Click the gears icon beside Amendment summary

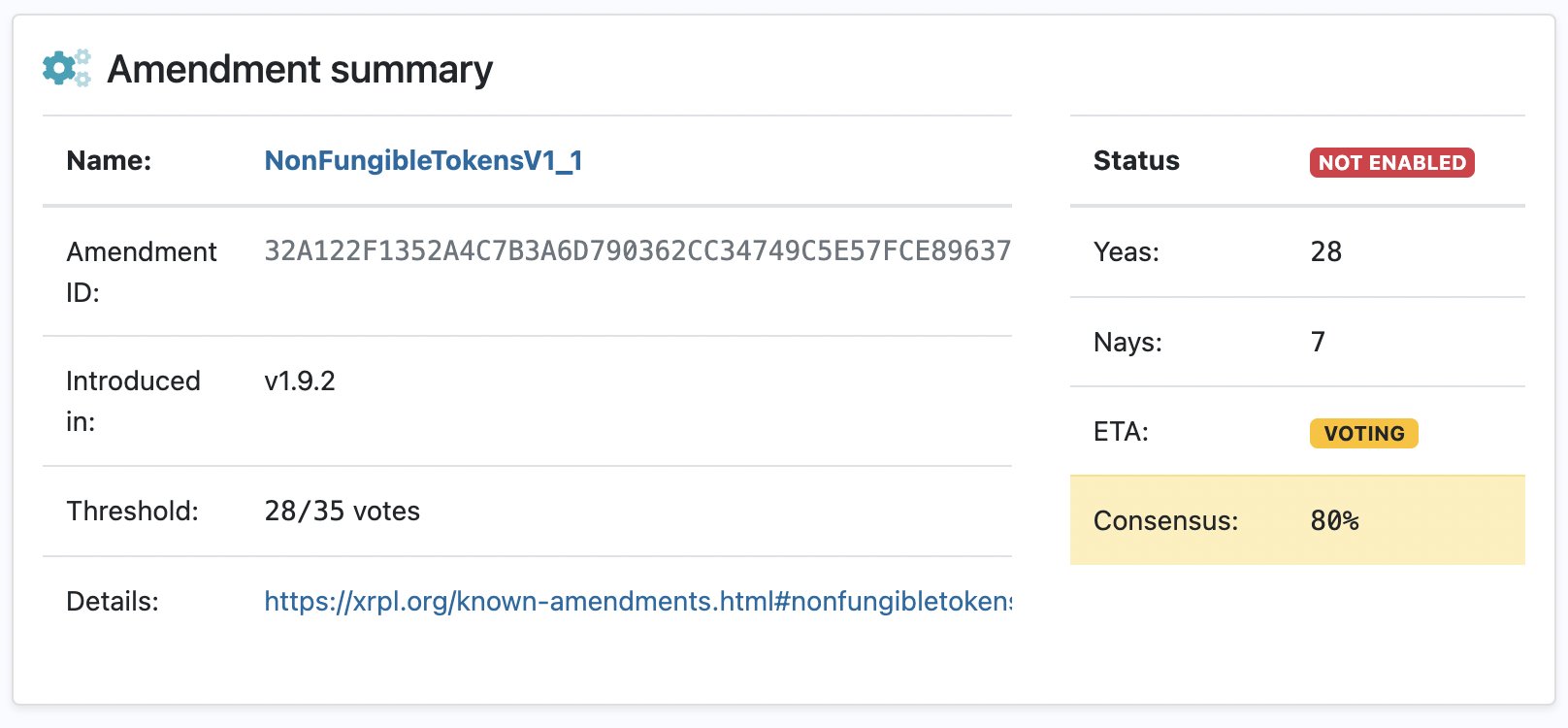pos(67,68)
